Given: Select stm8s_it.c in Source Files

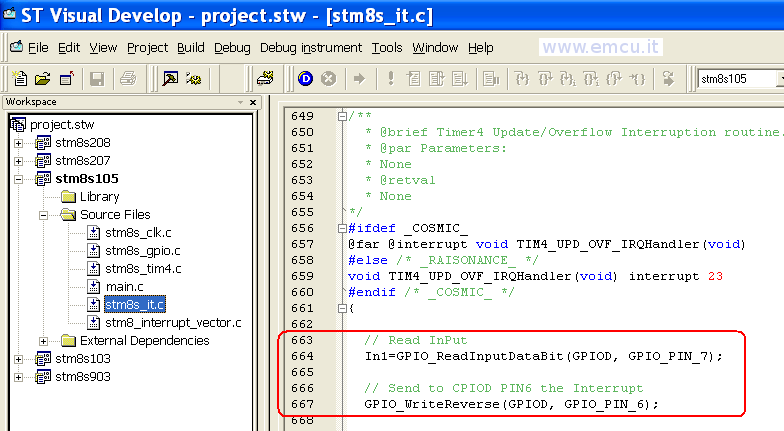Looking at the screenshot, I should tap(134, 304).
